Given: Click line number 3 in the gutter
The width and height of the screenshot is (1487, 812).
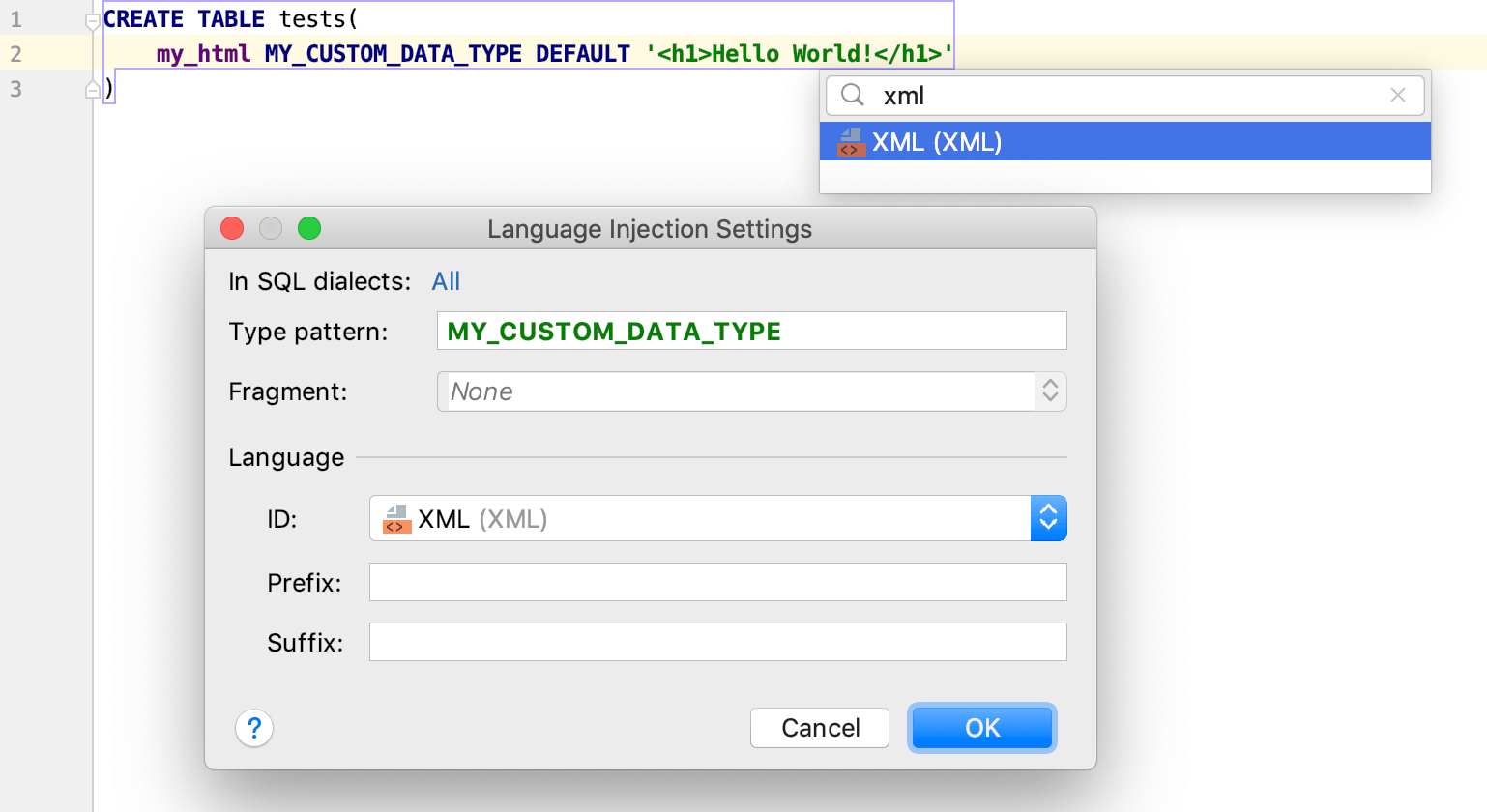Looking at the screenshot, I should click(x=15, y=89).
